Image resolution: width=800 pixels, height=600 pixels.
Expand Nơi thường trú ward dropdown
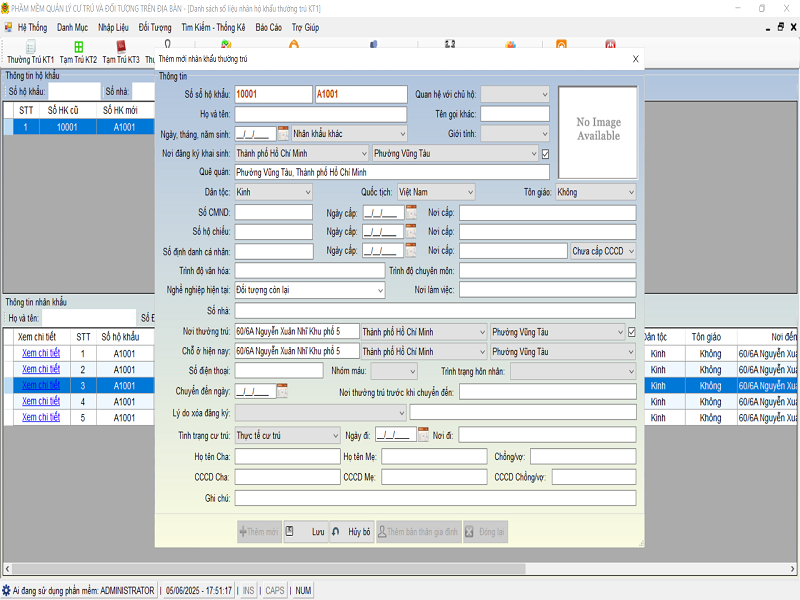(x=558, y=332)
